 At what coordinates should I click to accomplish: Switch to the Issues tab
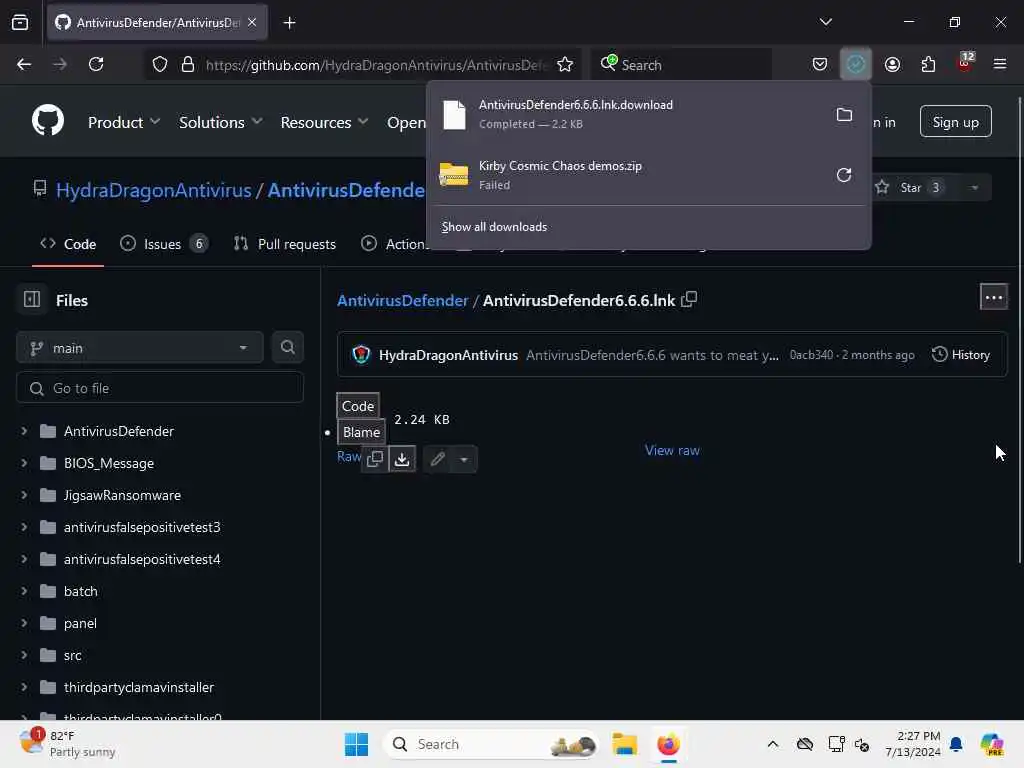(x=164, y=244)
